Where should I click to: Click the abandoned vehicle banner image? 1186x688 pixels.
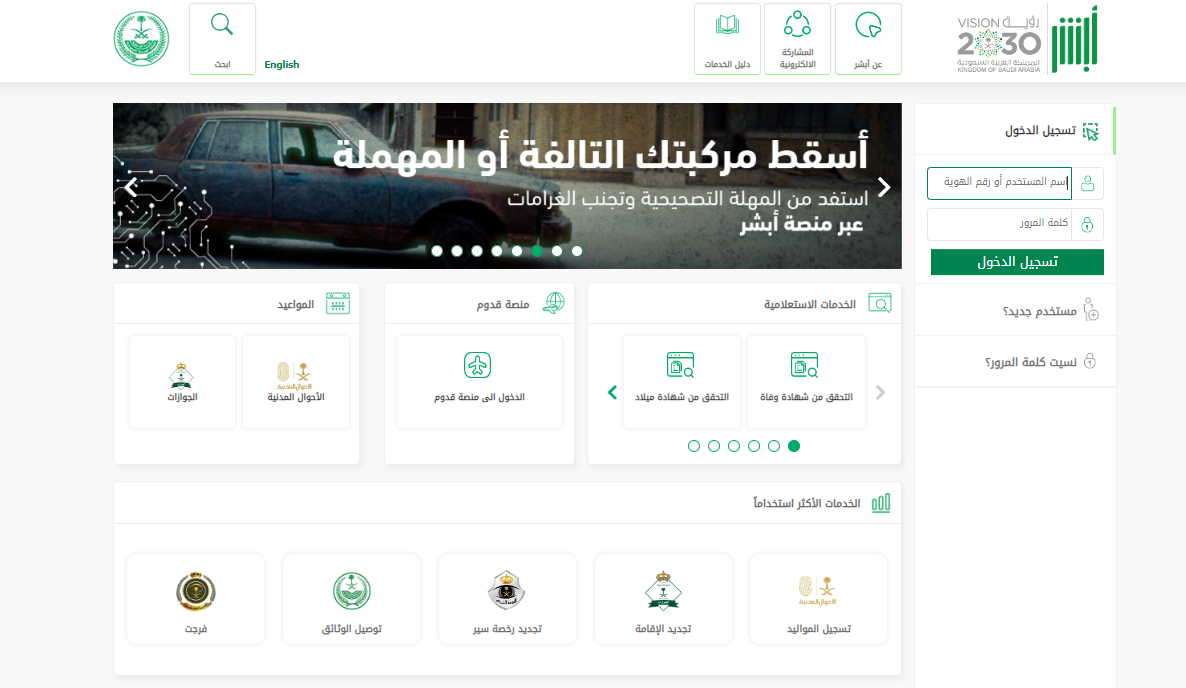[507, 186]
